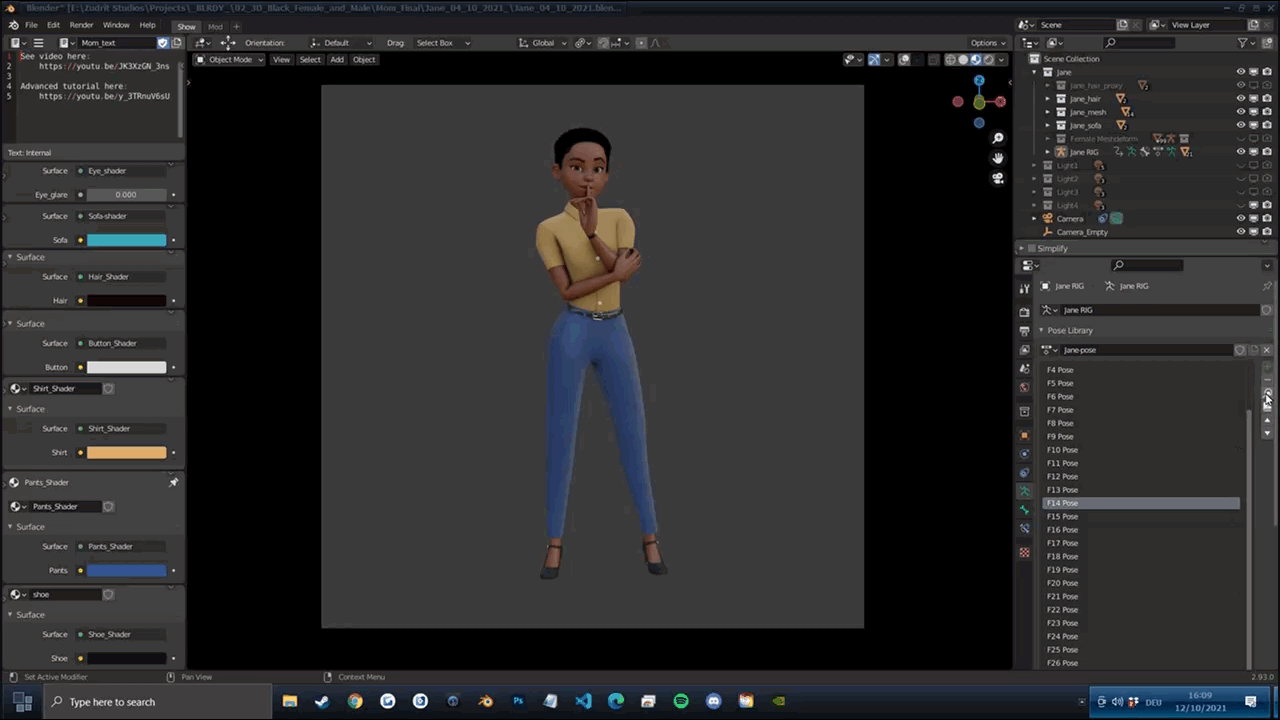Click the Blender icon in the Windows taskbar
This screenshot has height=720, width=1280.
(486, 702)
